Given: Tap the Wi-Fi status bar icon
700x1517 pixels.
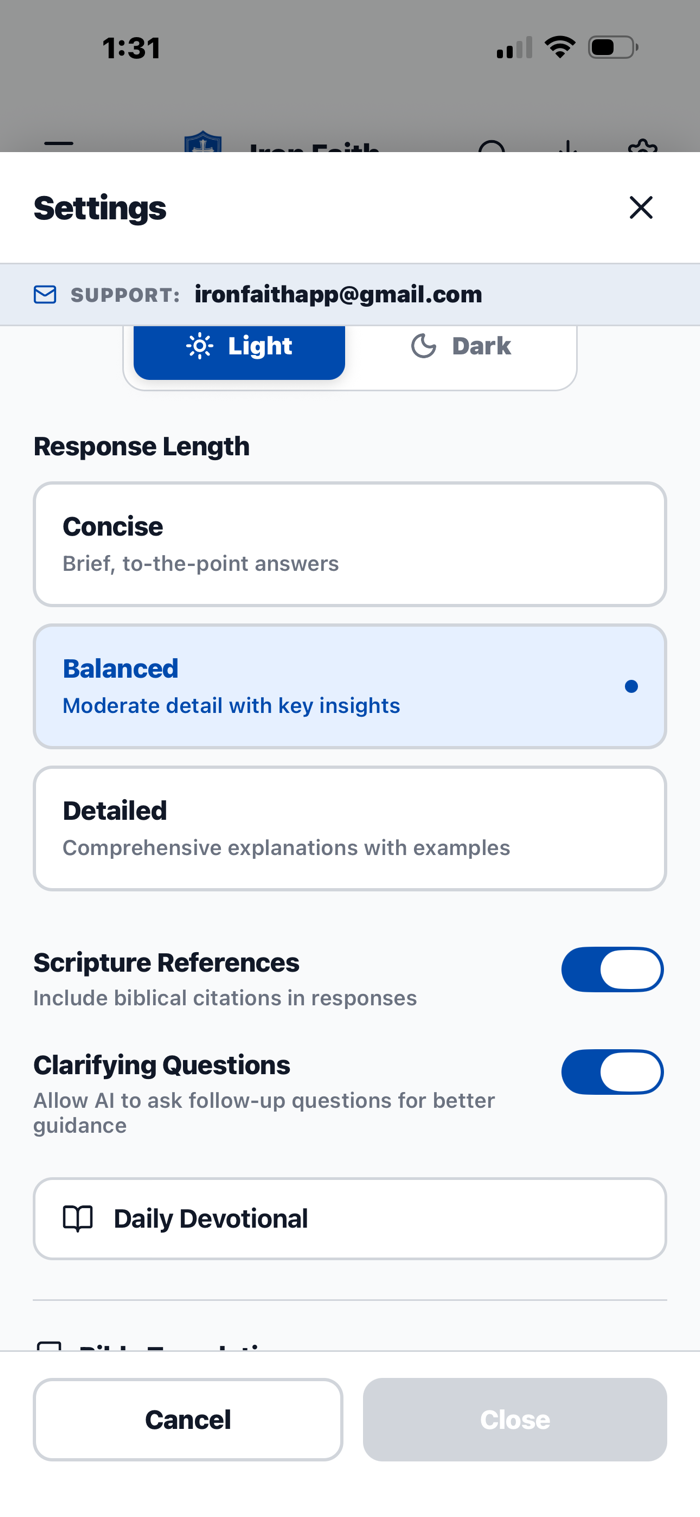Looking at the screenshot, I should (559, 47).
